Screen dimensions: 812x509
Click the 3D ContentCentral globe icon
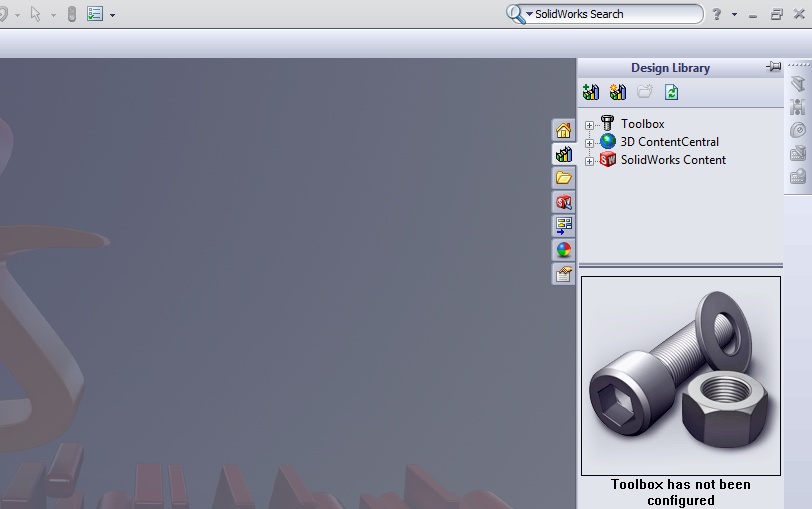[x=608, y=141]
